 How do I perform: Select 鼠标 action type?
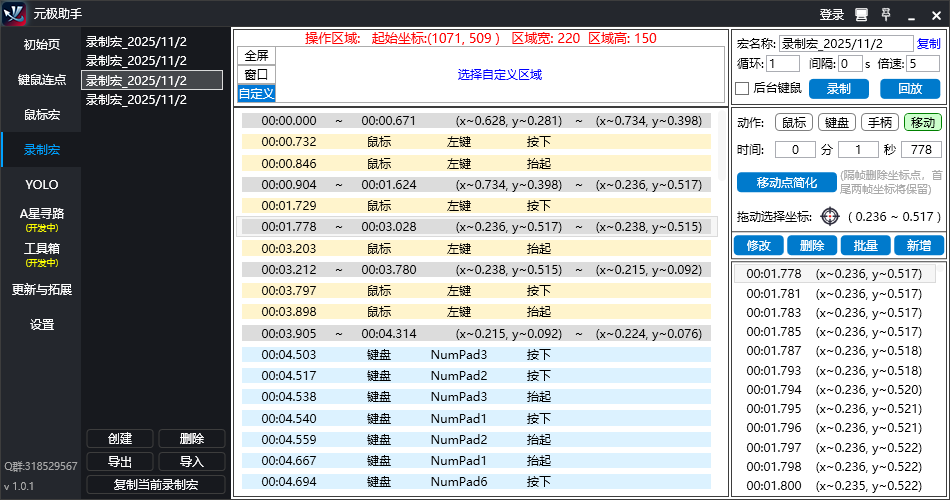click(794, 122)
